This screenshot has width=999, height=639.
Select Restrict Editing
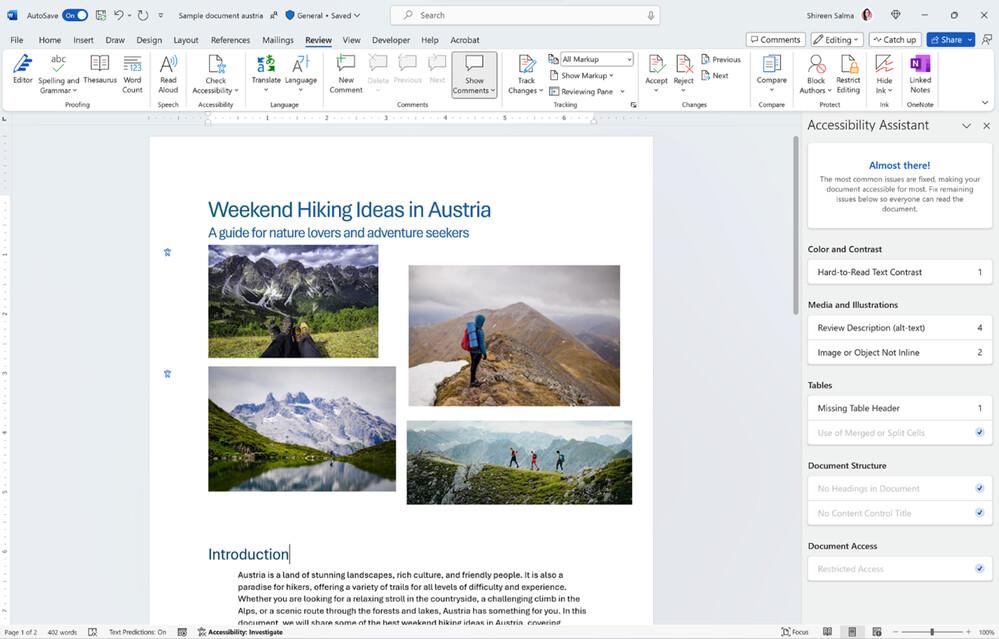(849, 72)
